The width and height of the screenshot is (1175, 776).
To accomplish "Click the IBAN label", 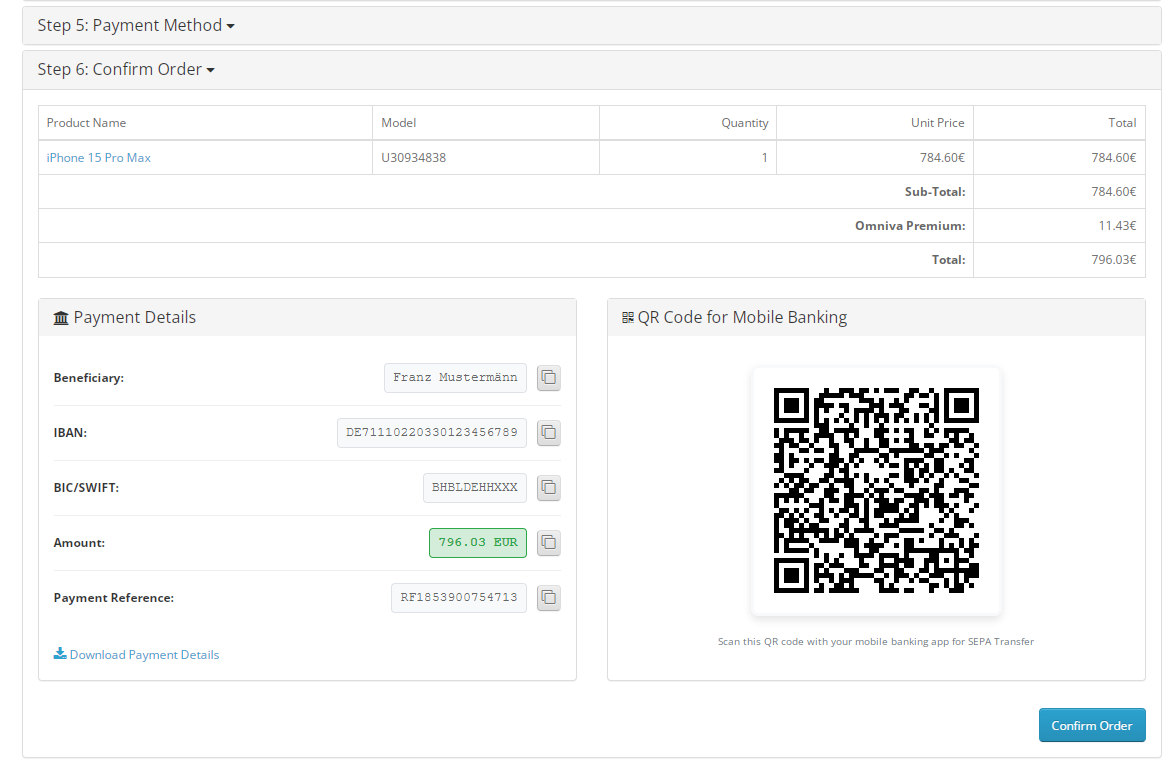I will click(70, 433).
